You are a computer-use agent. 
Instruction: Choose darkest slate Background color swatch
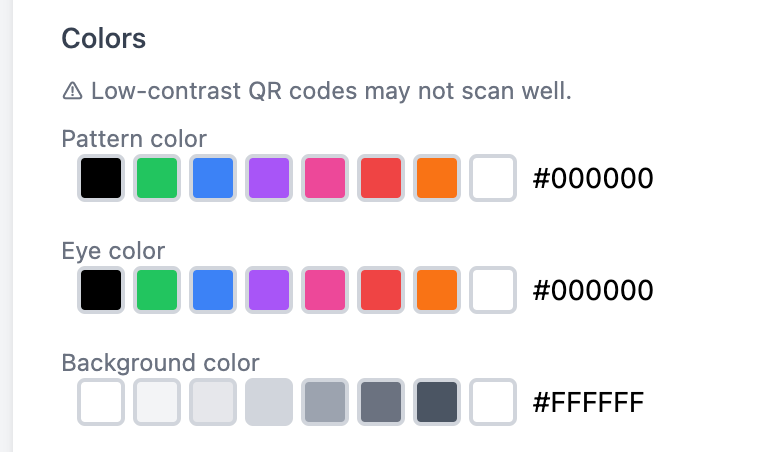coord(437,402)
